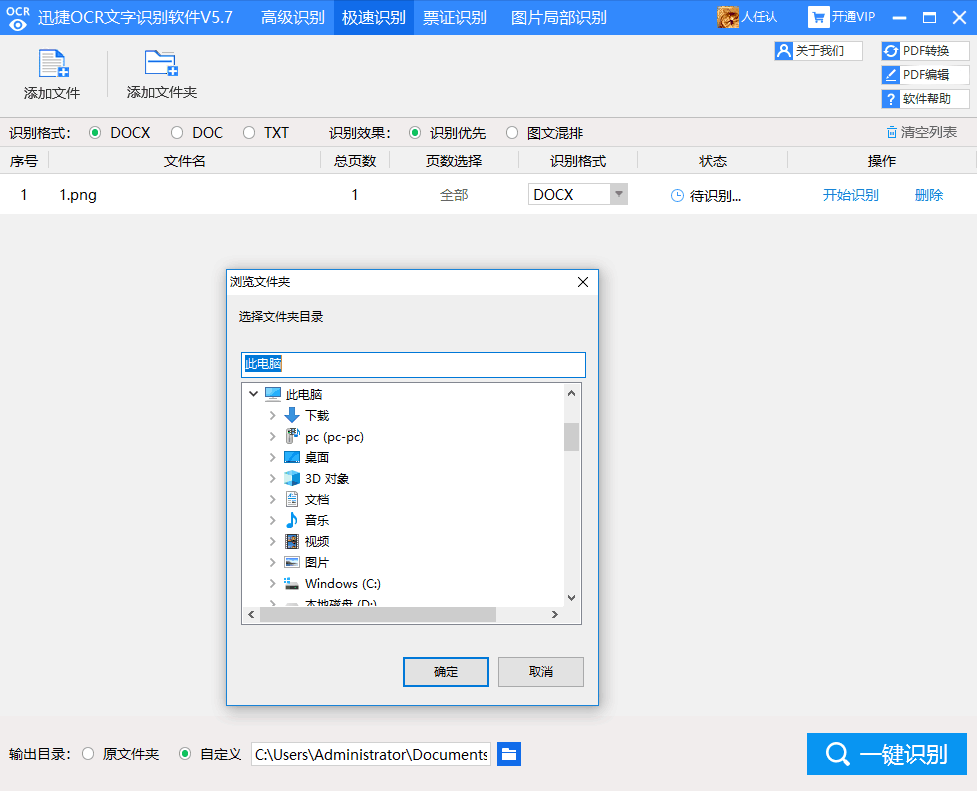Click 清空列表 trash icon
The image size is (977, 792).
tap(892, 132)
